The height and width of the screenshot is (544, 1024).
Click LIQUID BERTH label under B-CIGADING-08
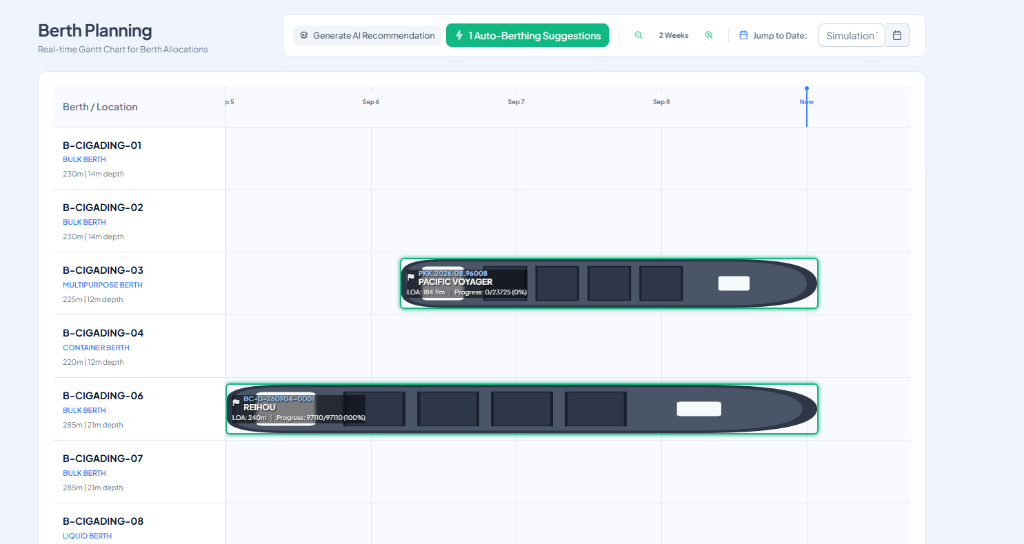[88, 536]
